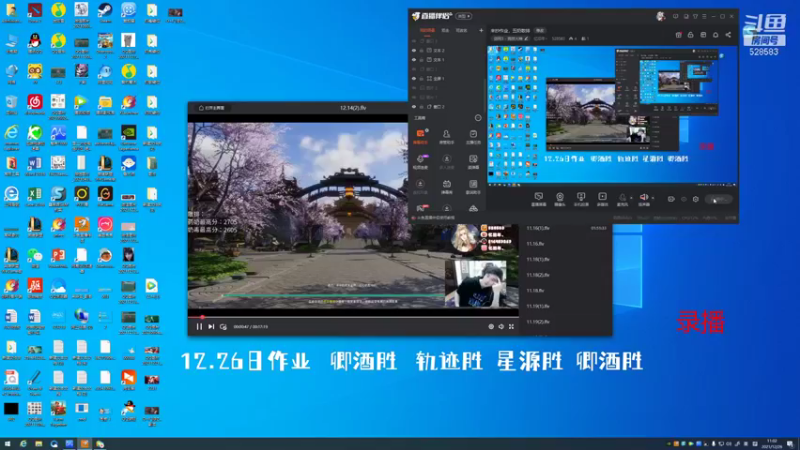This screenshot has width=800, height=450.
Task: Open streaming settings gear icon
Action: (x=695, y=199)
